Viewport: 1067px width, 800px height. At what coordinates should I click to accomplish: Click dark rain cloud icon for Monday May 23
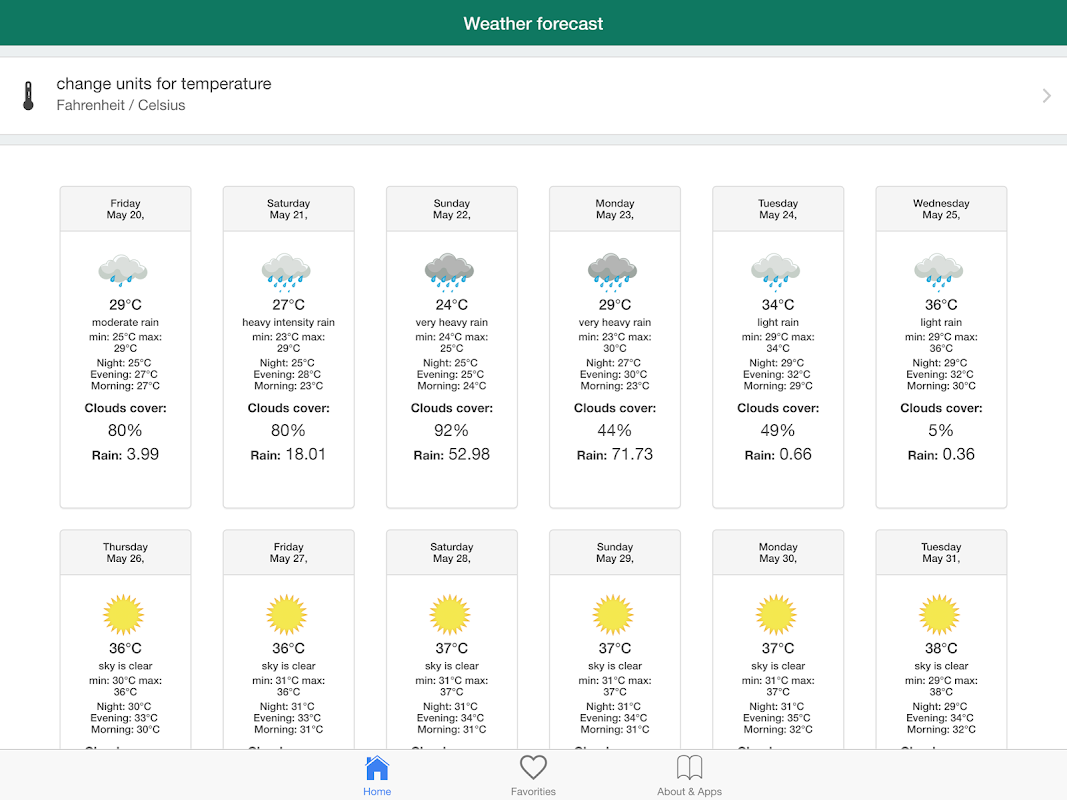612,272
